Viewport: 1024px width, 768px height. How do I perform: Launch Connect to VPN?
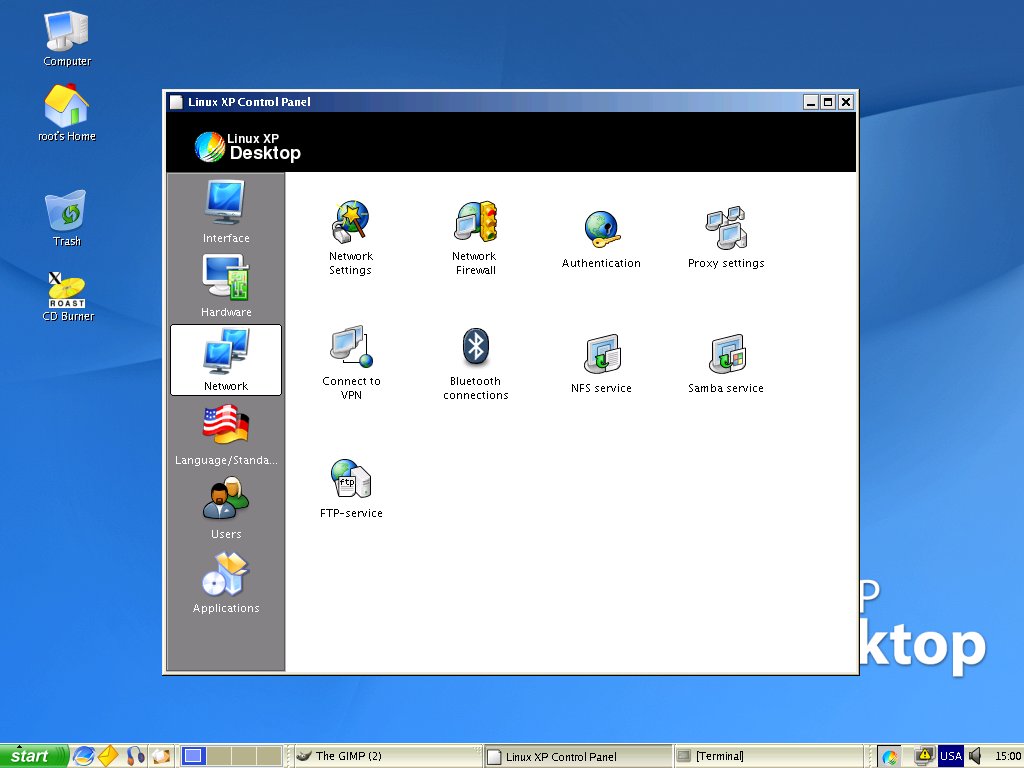tap(351, 362)
